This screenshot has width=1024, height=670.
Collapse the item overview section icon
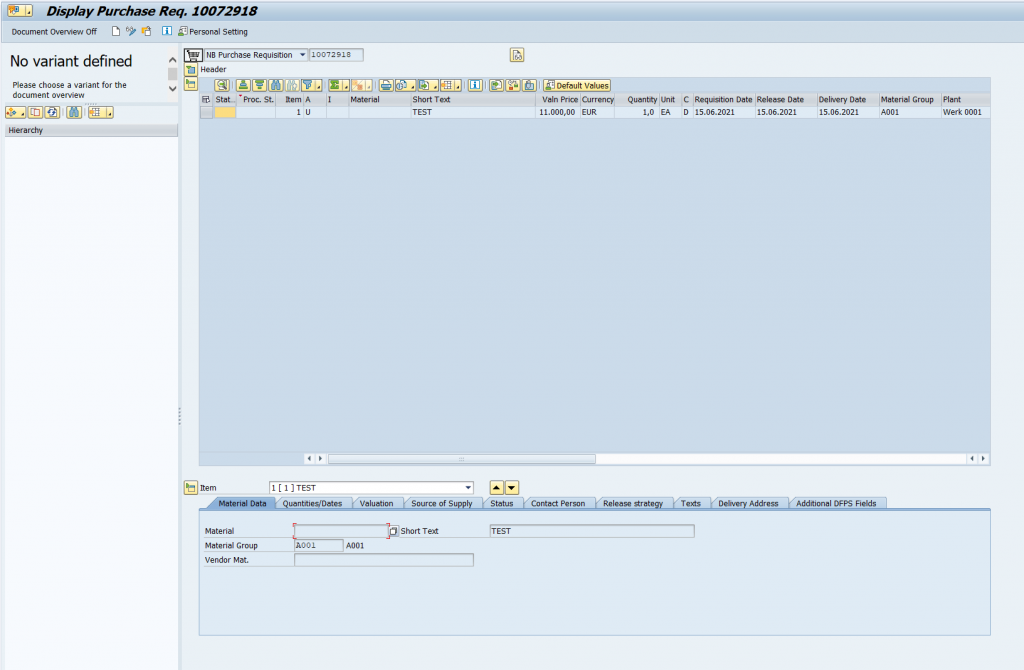pos(191,84)
